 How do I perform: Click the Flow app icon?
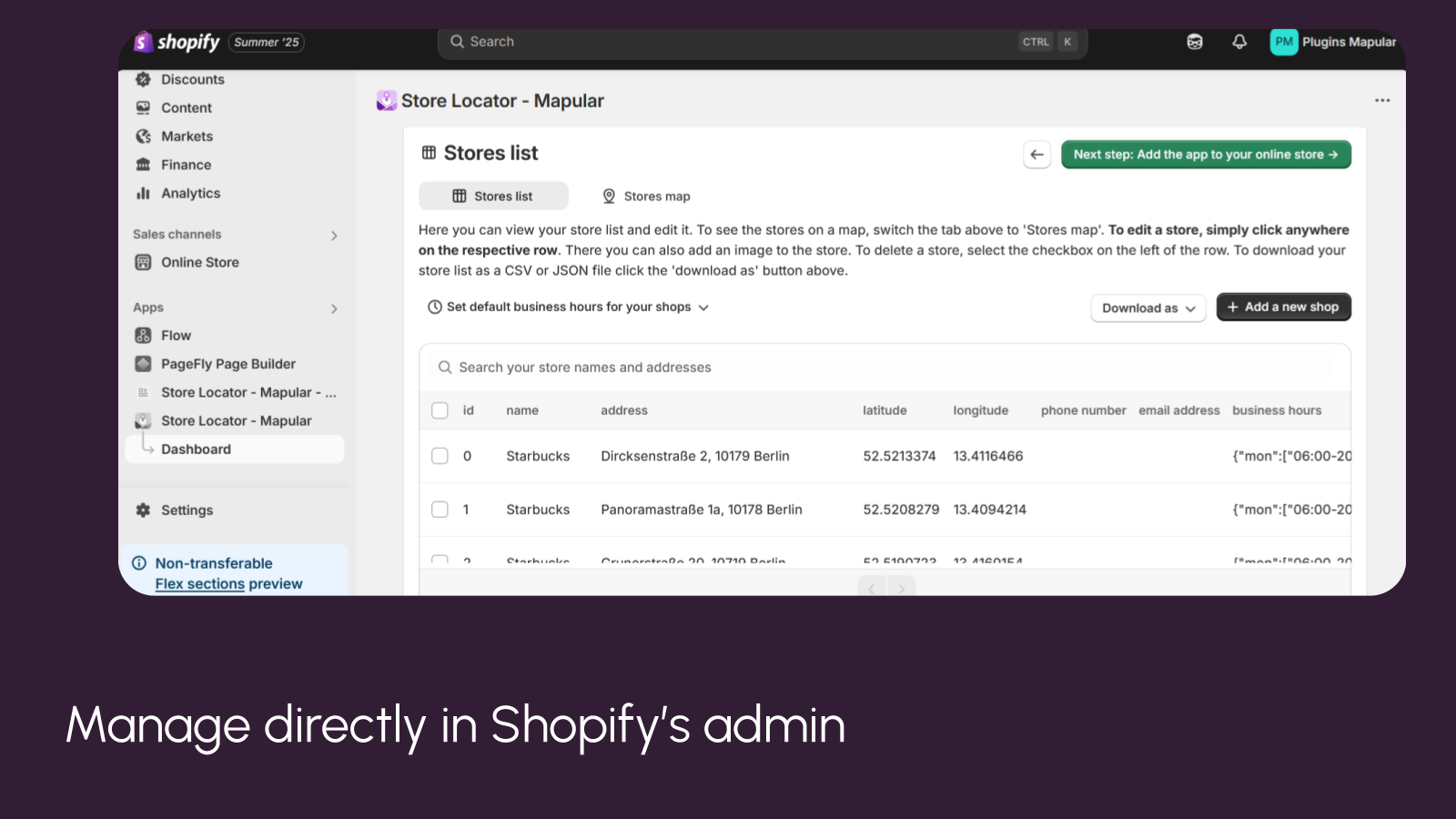pyautogui.click(x=143, y=336)
